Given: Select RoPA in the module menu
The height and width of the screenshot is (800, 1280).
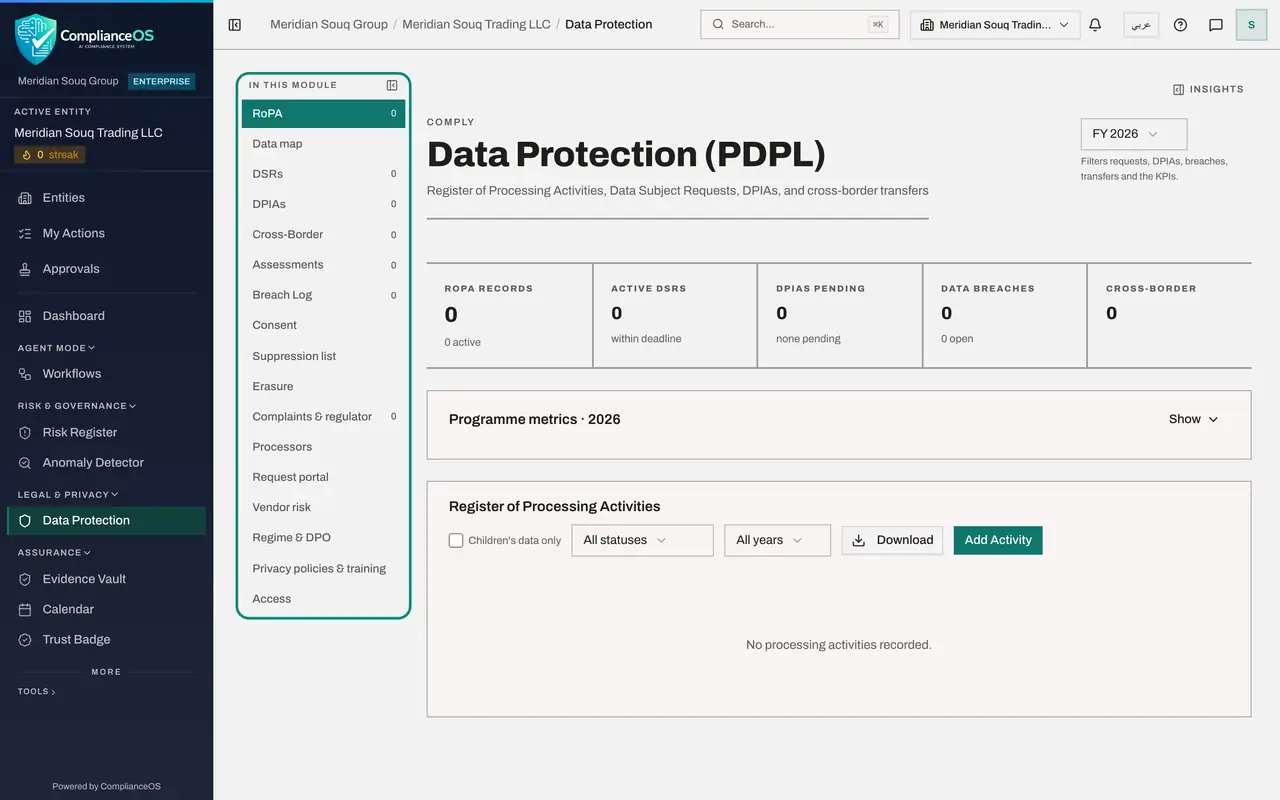Looking at the screenshot, I should coord(323,113).
